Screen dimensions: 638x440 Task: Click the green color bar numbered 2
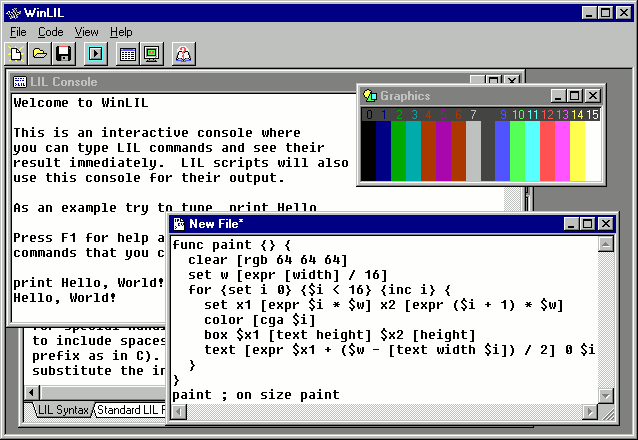click(399, 150)
